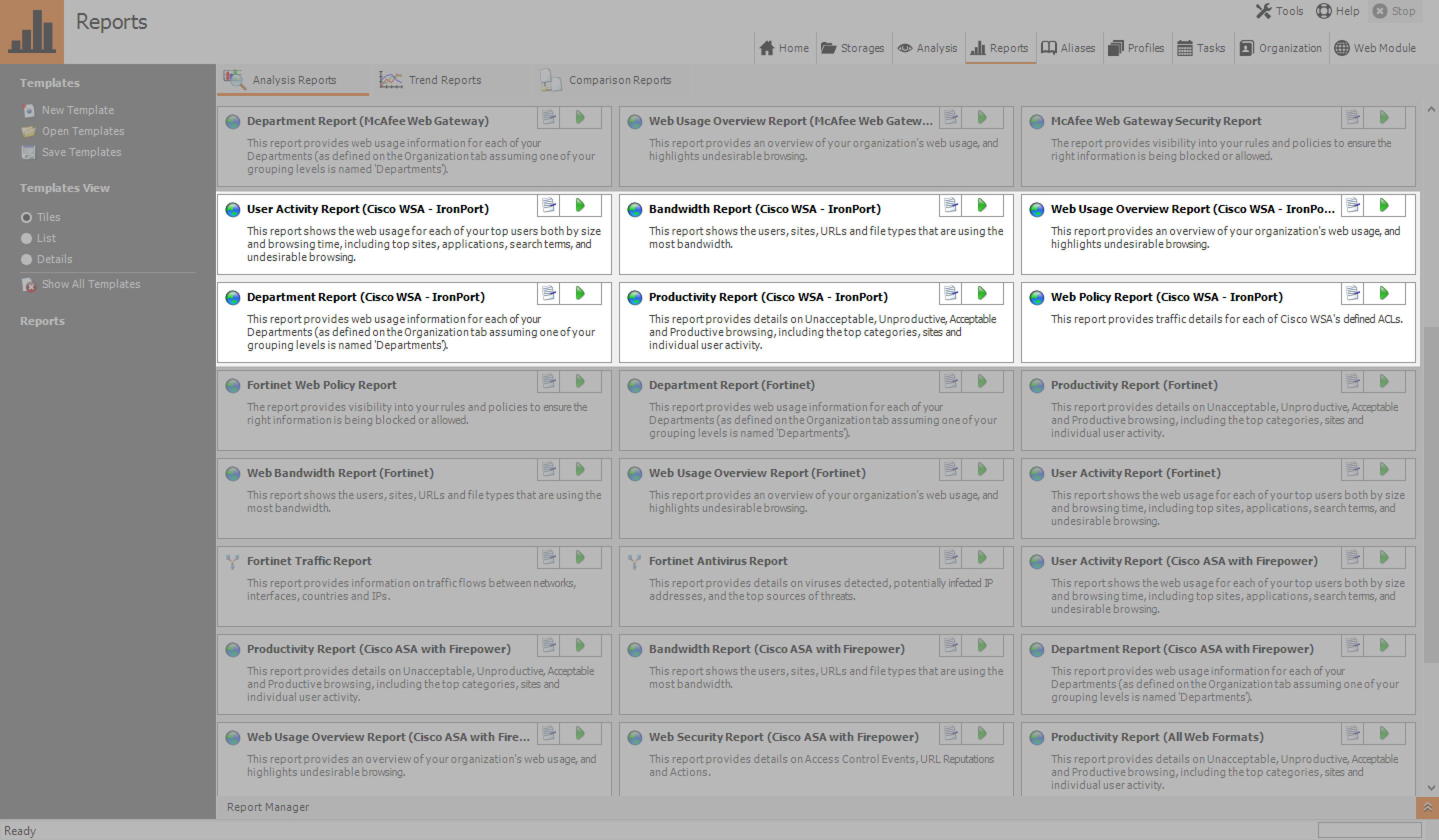Open the Tools menu
Viewport: 1439px width, 840px height.
click(x=1279, y=11)
